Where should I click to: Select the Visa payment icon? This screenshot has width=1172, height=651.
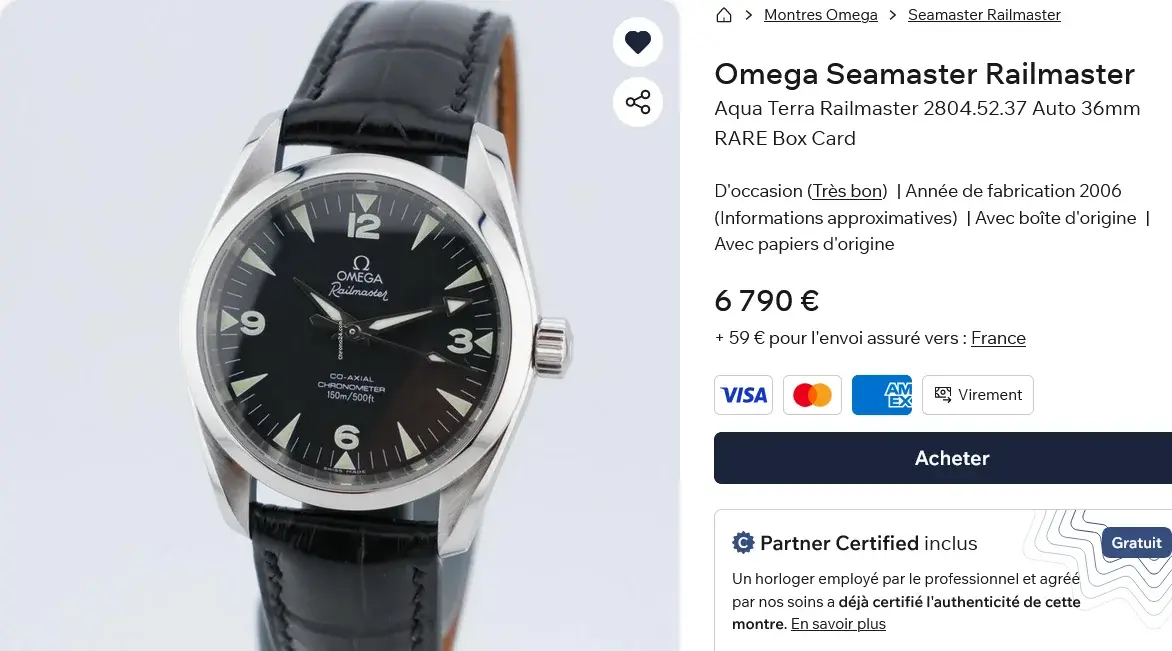(x=743, y=394)
